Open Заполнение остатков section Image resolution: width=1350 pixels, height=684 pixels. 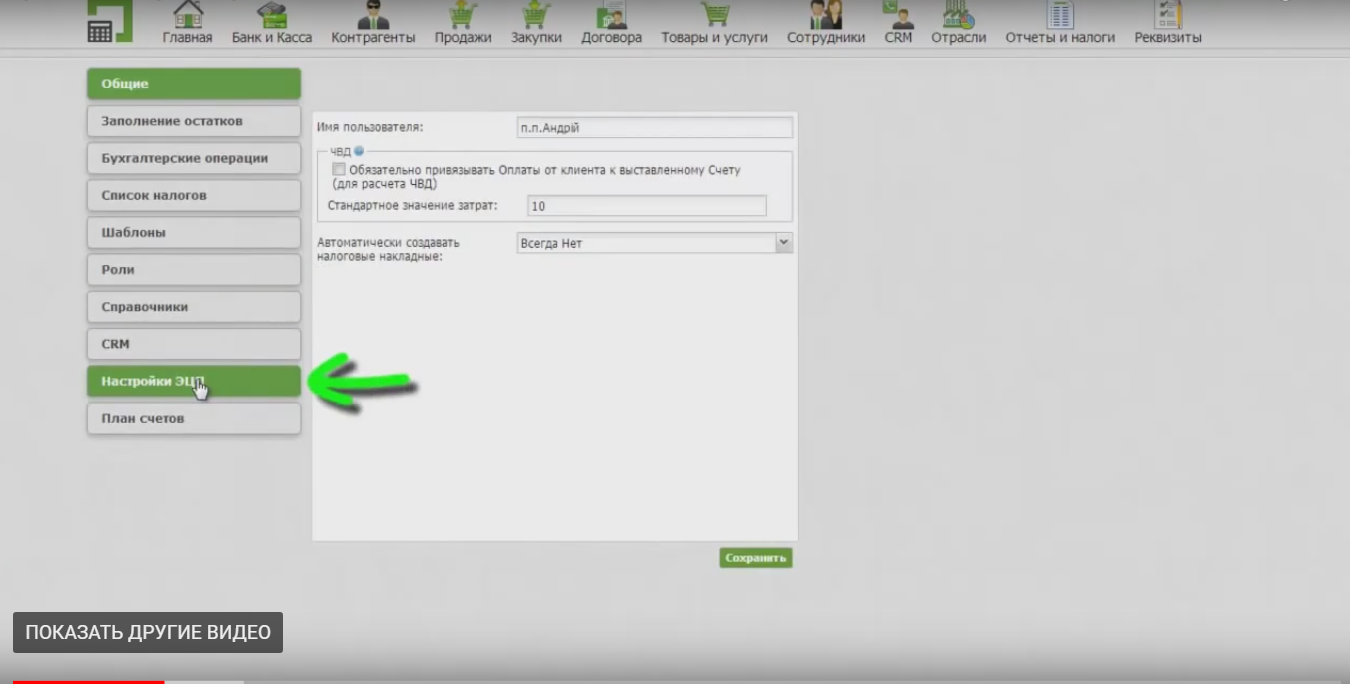(194, 121)
